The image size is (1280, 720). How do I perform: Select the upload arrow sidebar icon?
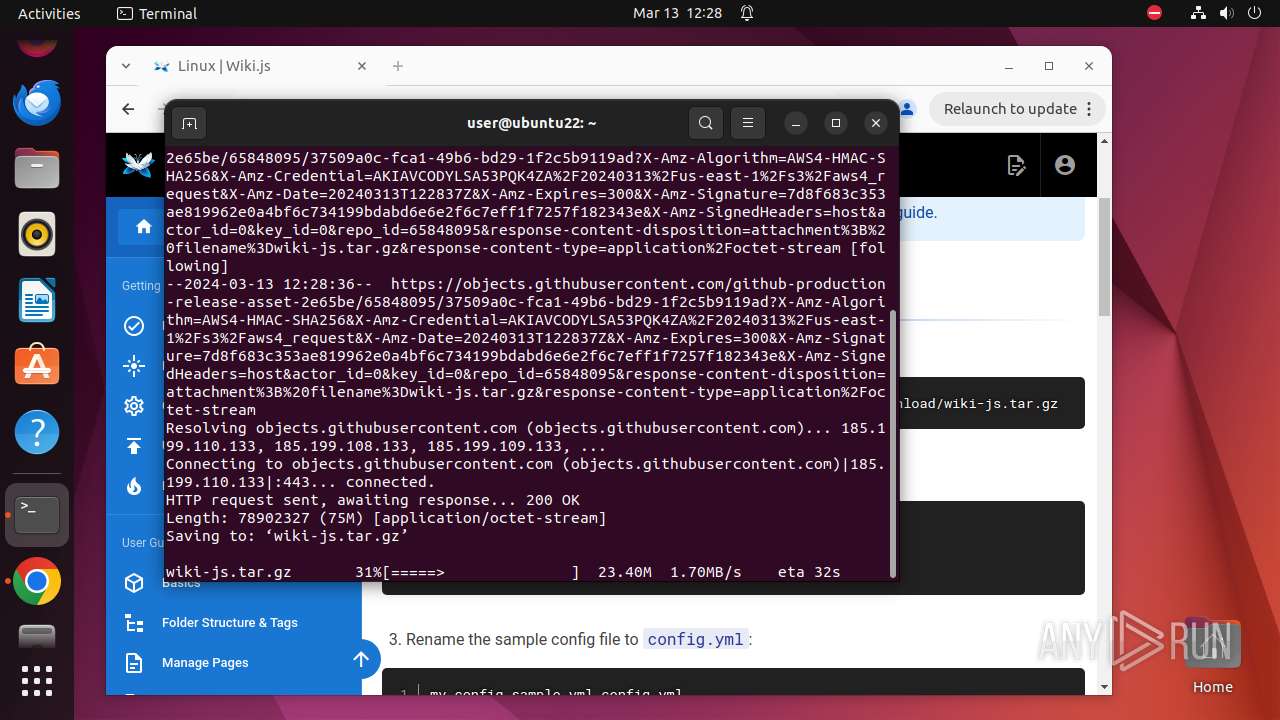[x=134, y=446]
